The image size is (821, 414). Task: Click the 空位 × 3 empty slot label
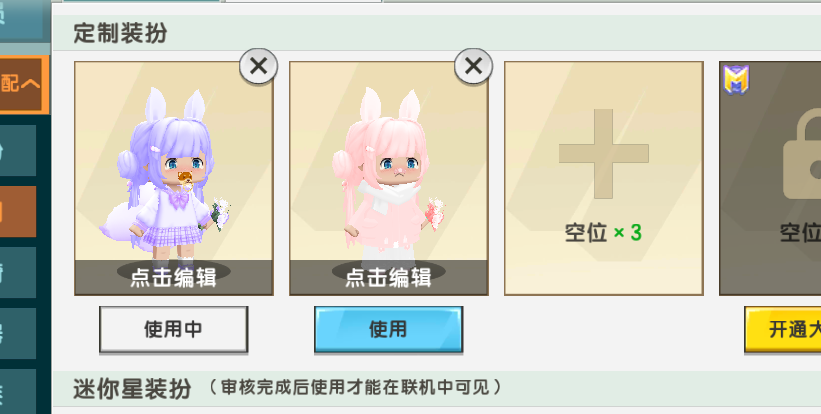[603, 232]
